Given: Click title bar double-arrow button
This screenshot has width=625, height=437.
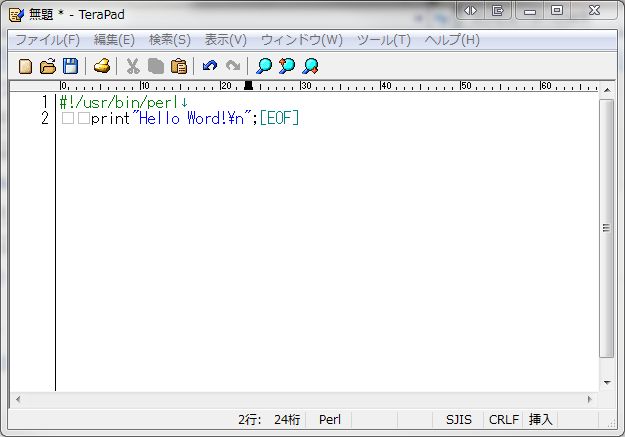Looking at the screenshot, I should pos(471,10).
